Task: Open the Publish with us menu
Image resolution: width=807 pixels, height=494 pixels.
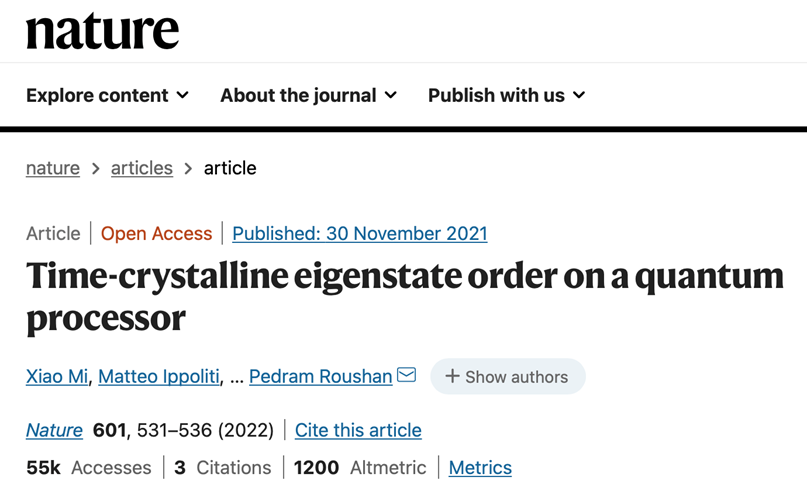Action: [507, 95]
